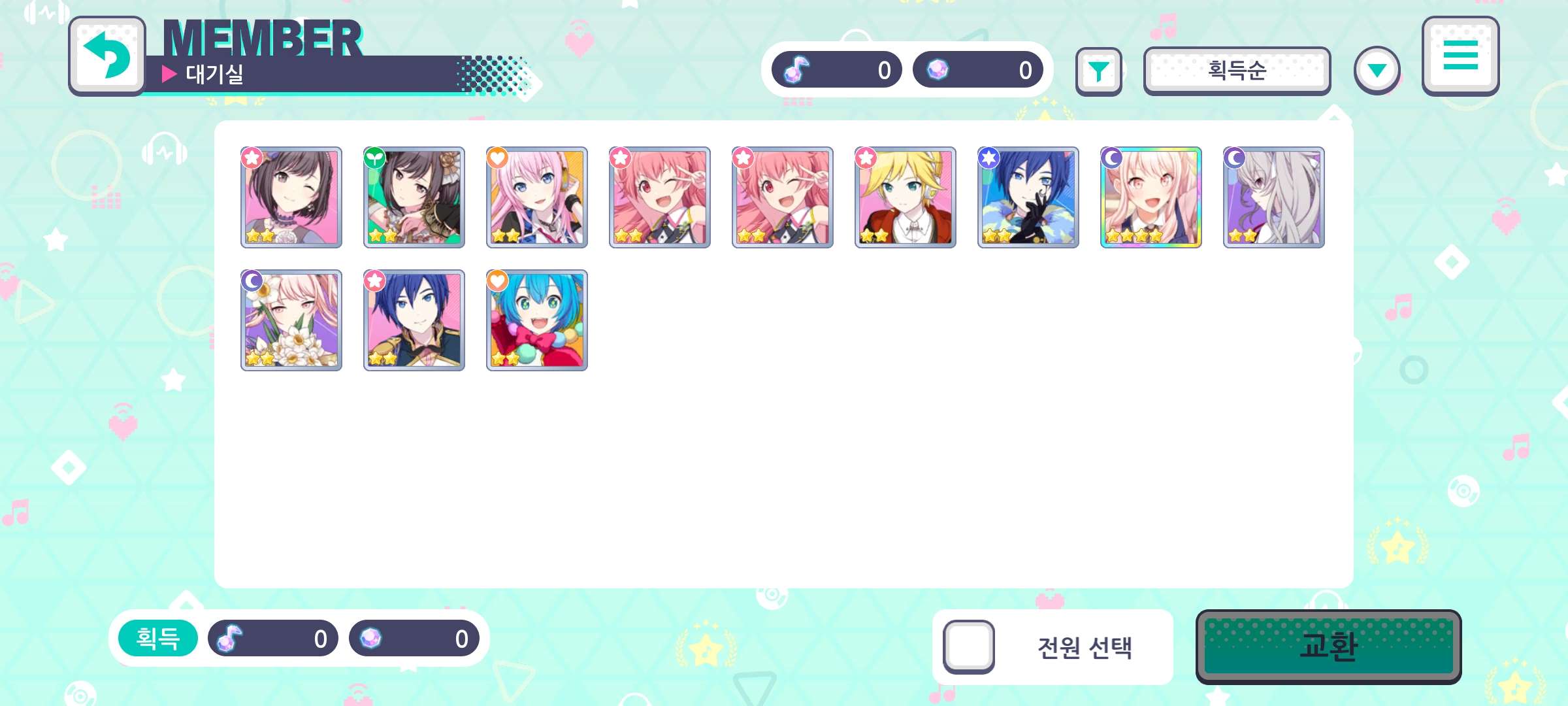This screenshot has width=1568, height=706.
Task: Click the 대기실 breadcrumb label
Action: 214,74
